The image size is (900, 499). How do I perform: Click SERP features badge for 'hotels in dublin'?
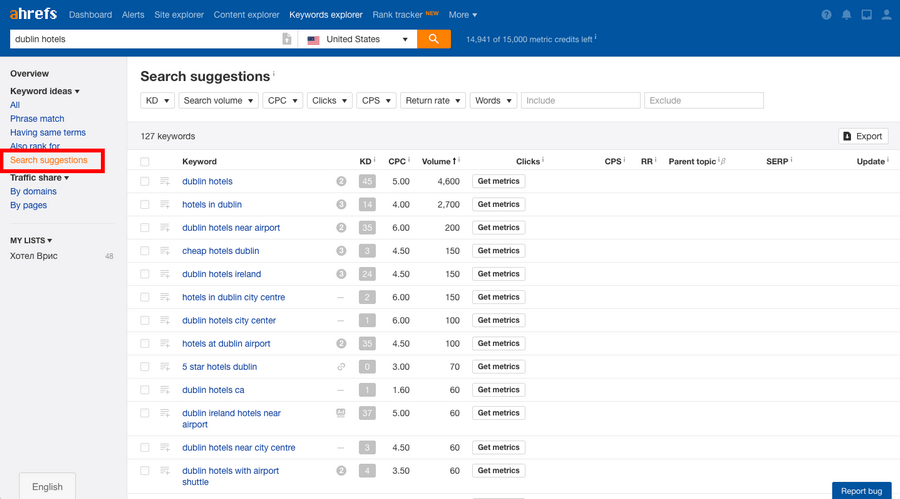coord(341,204)
